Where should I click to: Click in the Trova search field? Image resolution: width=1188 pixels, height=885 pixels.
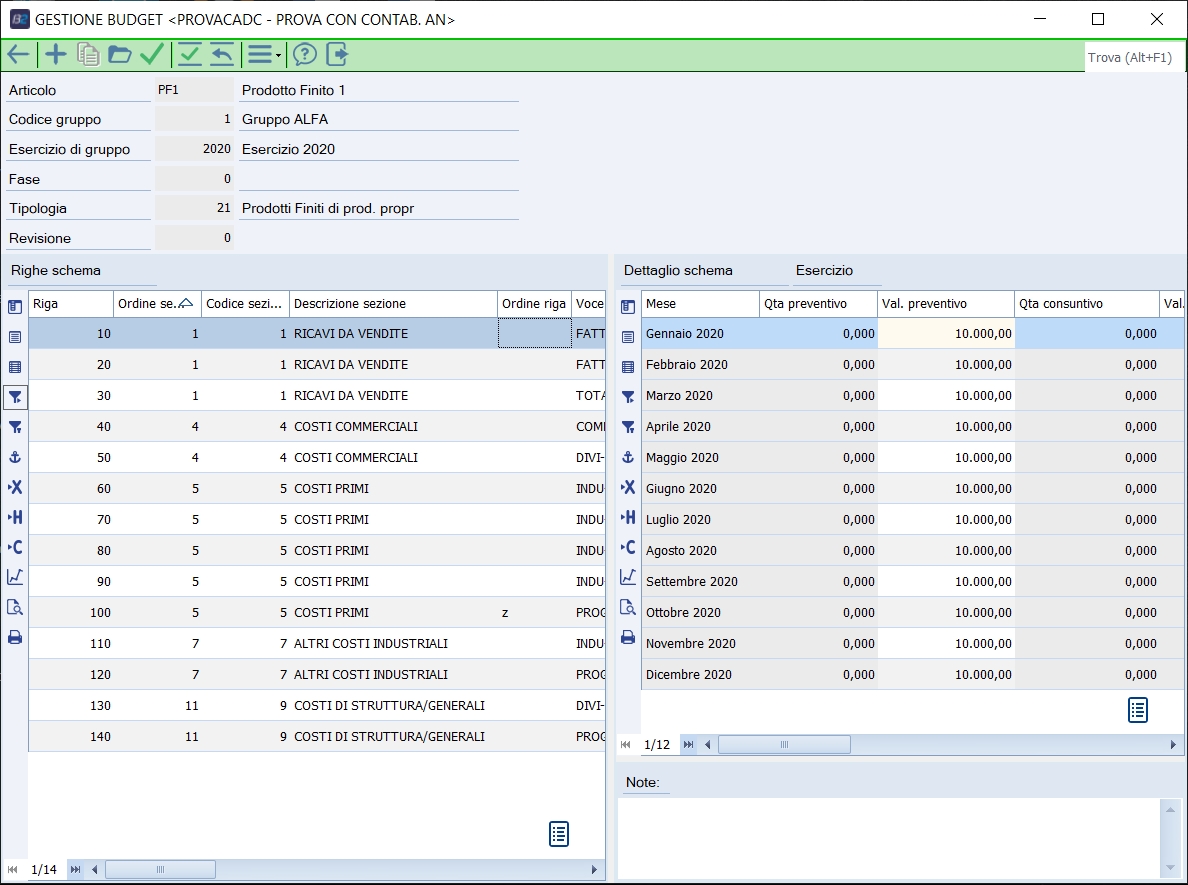[x=1130, y=57]
